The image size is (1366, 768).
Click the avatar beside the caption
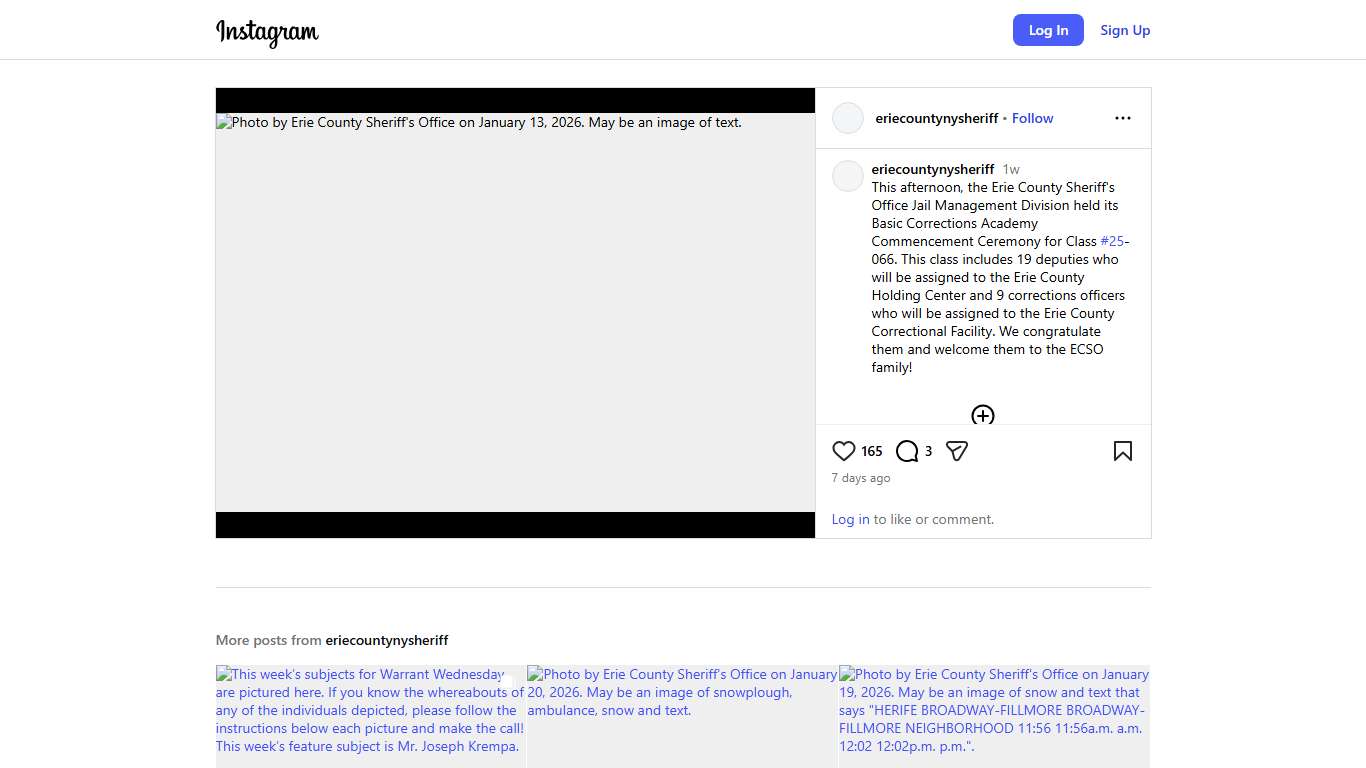pyautogui.click(x=848, y=176)
